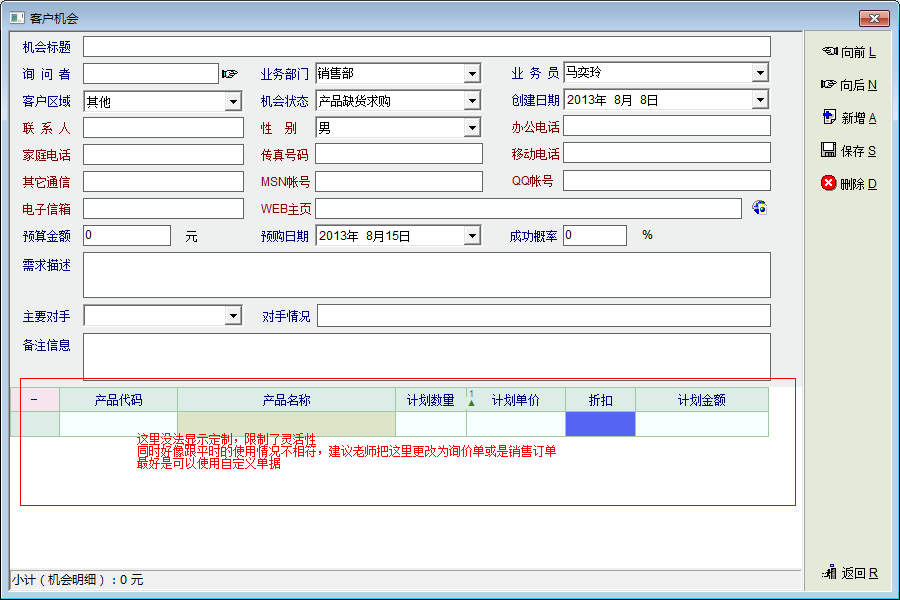Viewport: 900px width, 600px height.
Task: Expand the 主要对手 dropdown
Action: [233, 316]
